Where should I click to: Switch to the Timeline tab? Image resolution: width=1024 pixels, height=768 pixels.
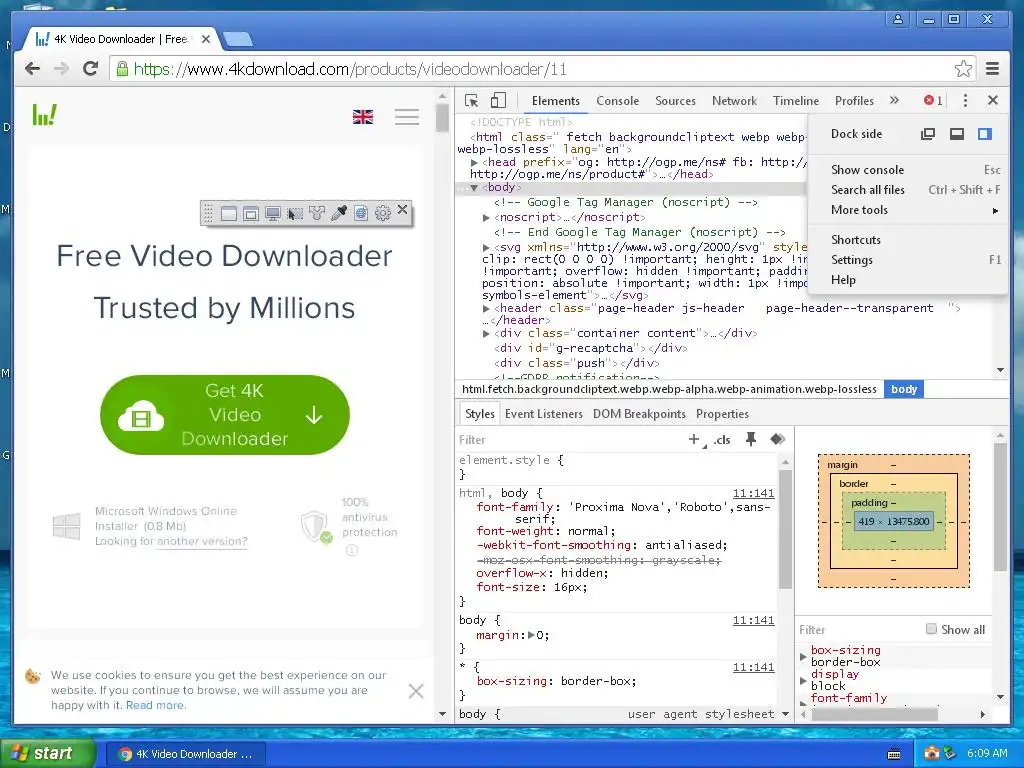click(795, 101)
